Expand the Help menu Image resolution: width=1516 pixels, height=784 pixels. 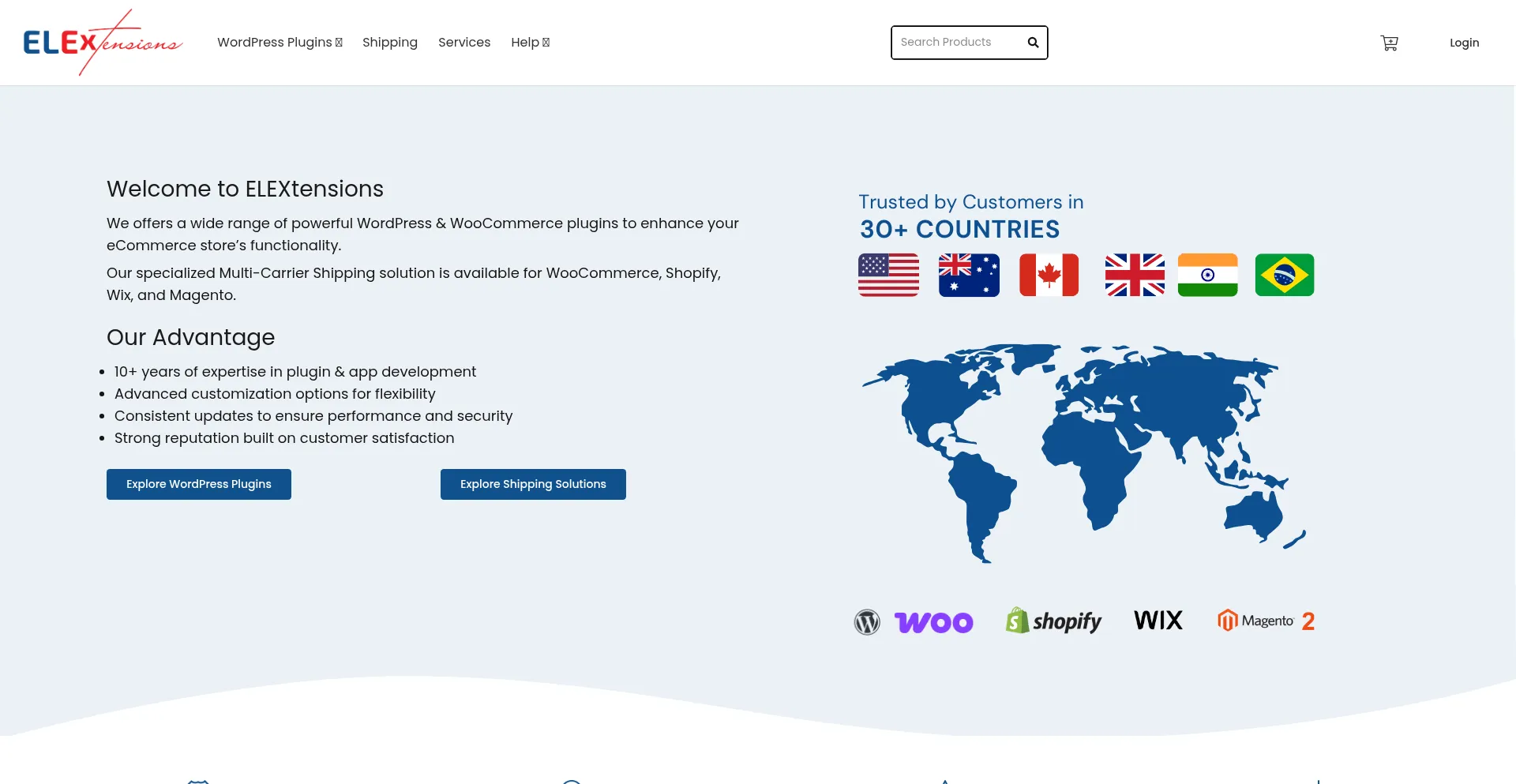pyautogui.click(x=530, y=43)
